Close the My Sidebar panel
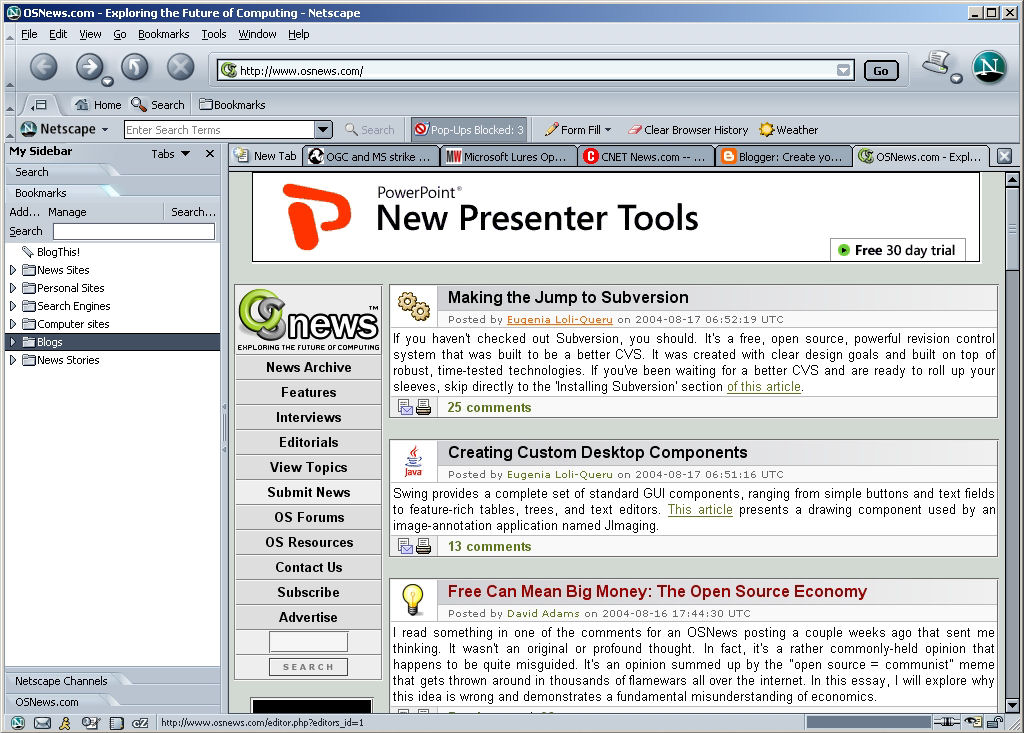1024x733 pixels. pyautogui.click(x=210, y=154)
